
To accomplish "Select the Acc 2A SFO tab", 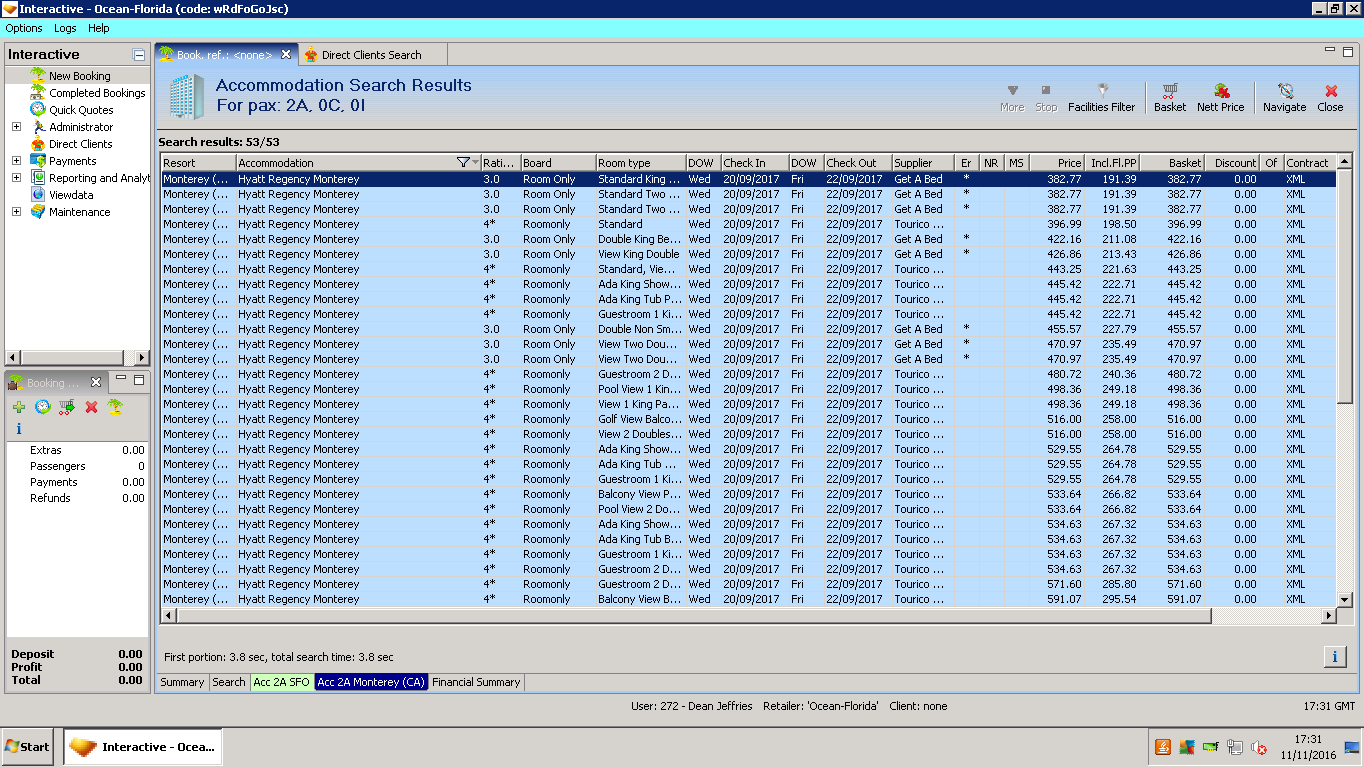I will [x=281, y=682].
